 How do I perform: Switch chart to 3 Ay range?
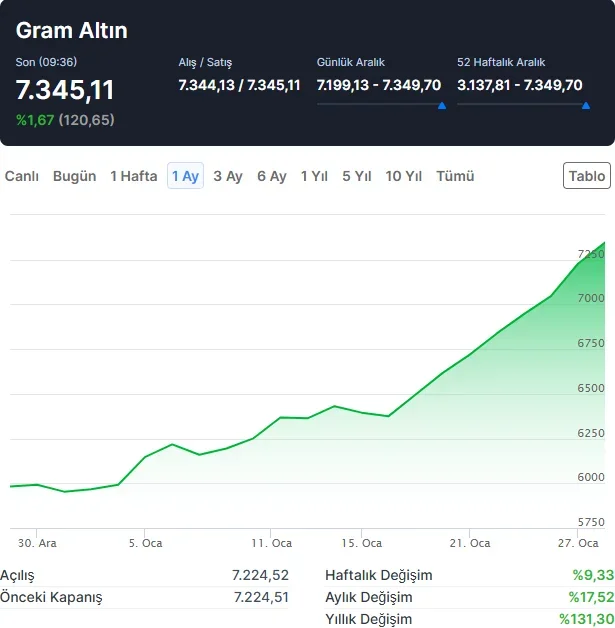coord(228,176)
